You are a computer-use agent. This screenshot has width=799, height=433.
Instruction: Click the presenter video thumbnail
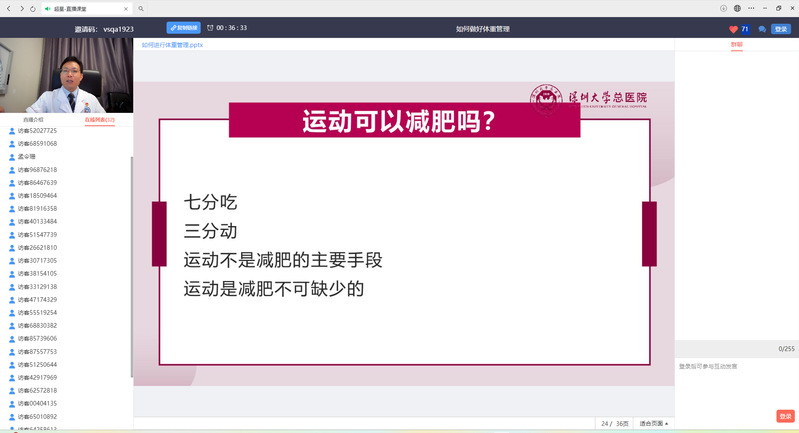click(66, 76)
